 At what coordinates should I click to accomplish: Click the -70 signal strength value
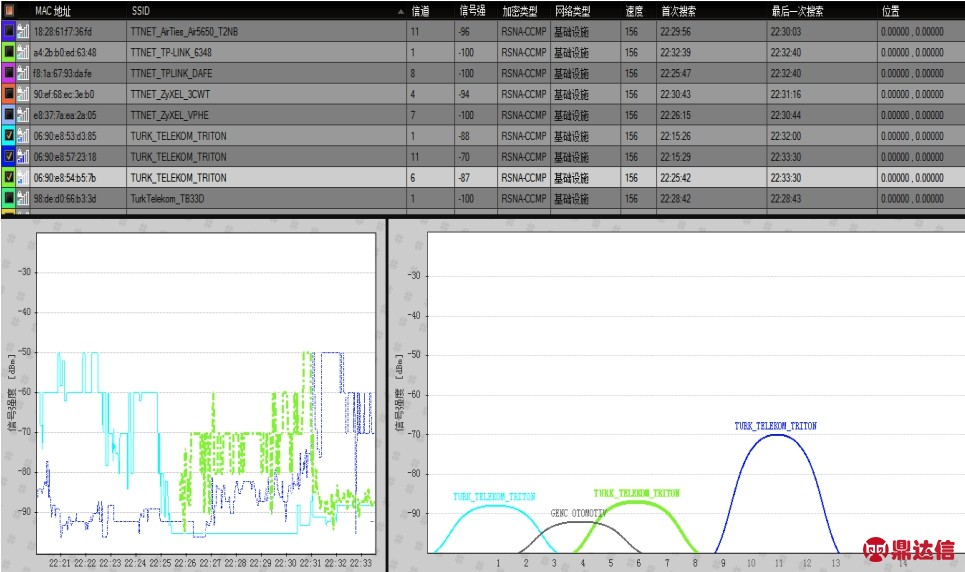pos(464,157)
